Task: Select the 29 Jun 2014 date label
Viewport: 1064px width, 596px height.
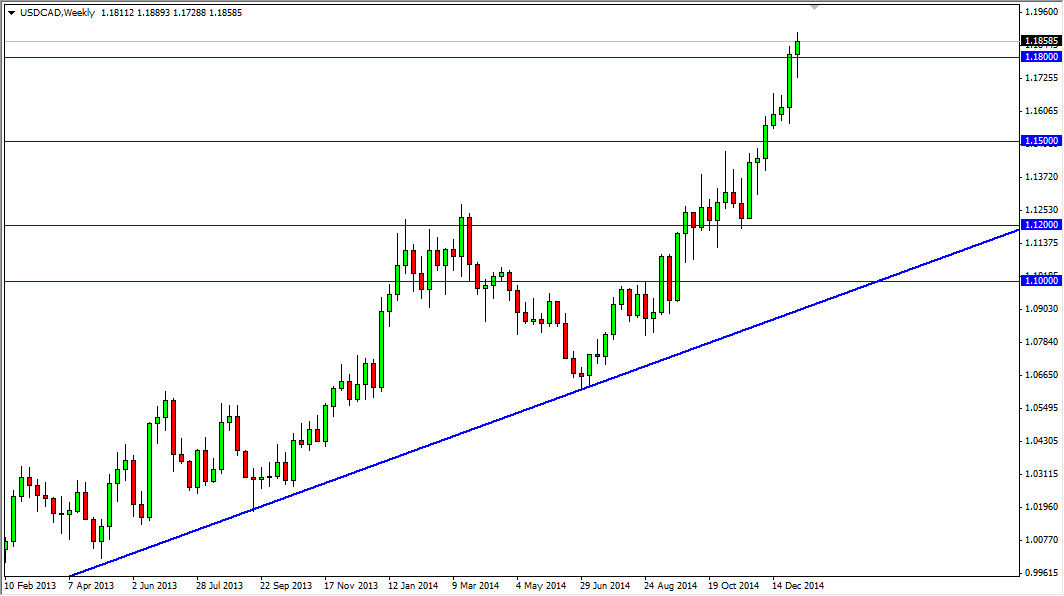Action: point(602,585)
